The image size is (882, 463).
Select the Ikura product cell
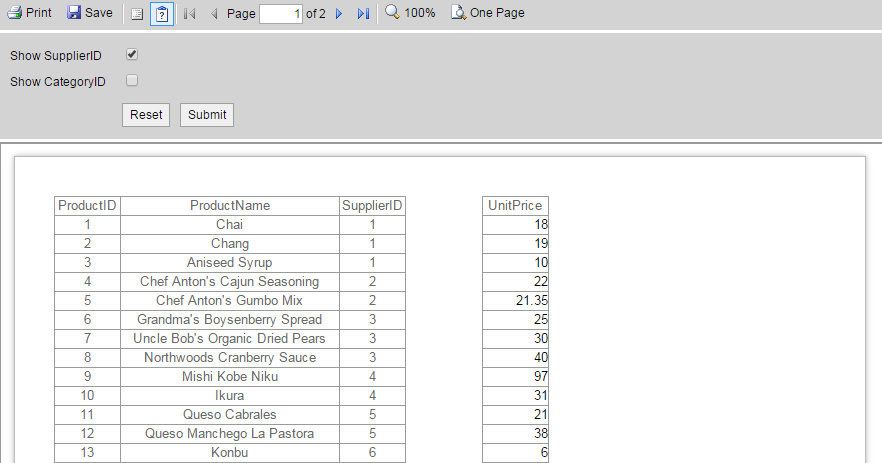230,396
